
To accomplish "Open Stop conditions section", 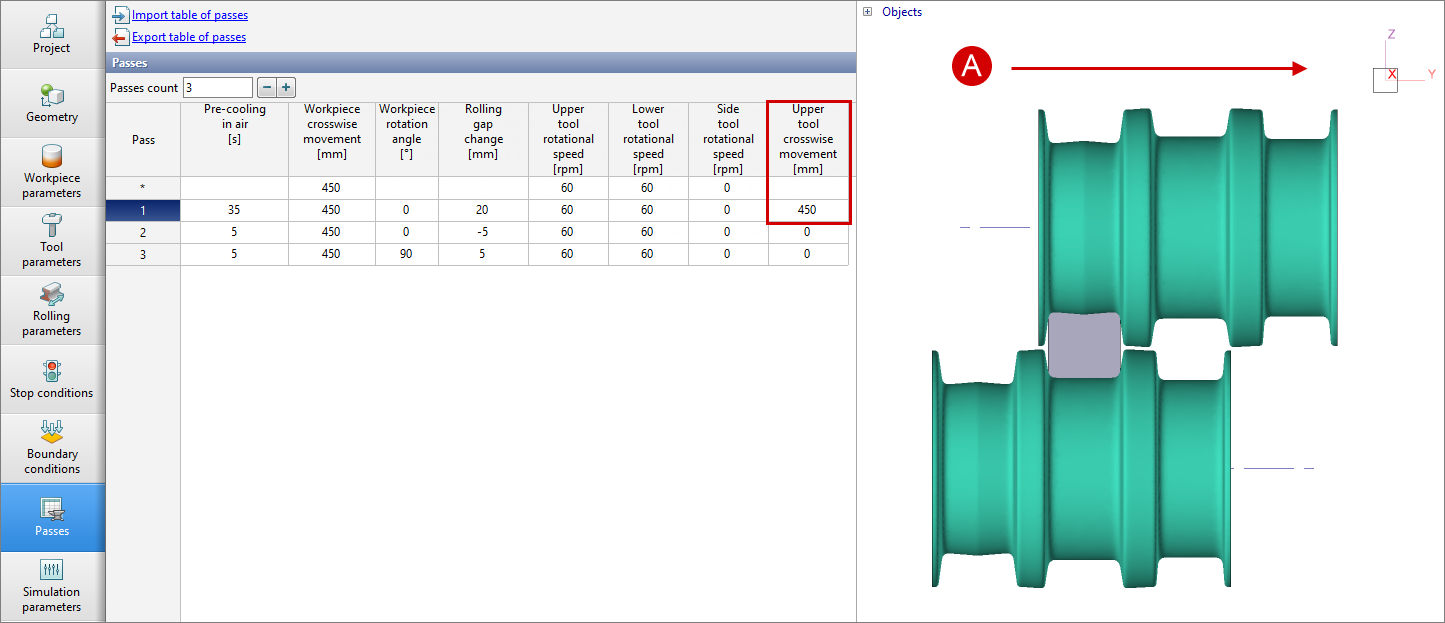I will 52,380.
